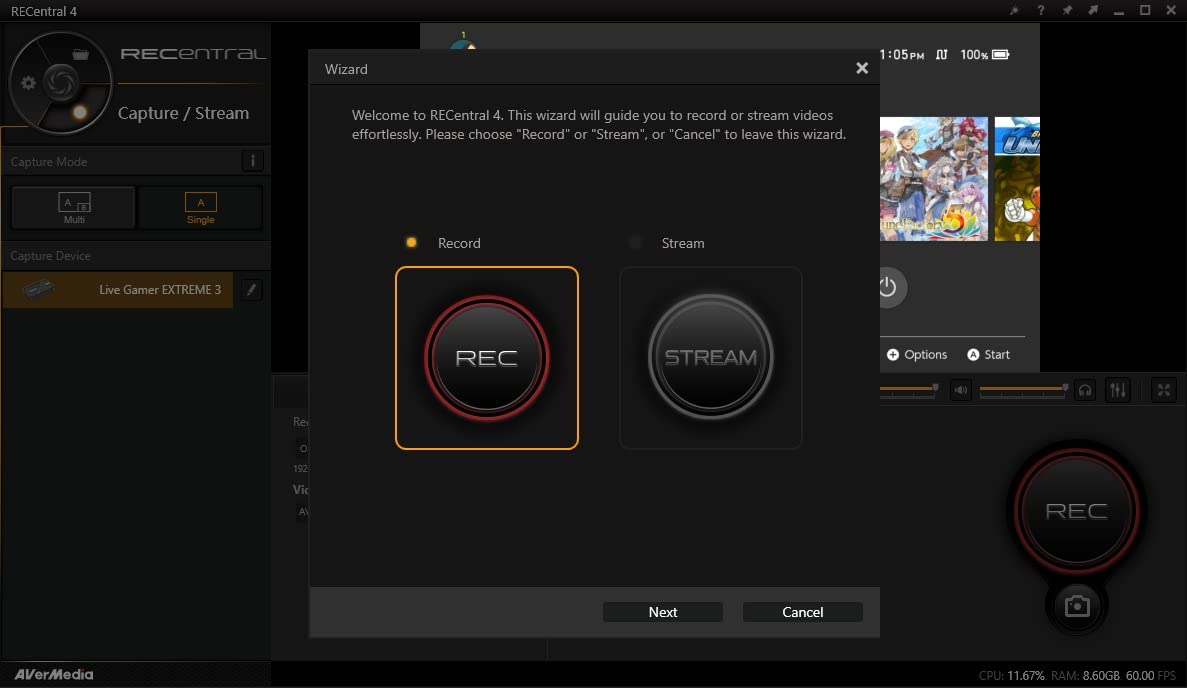This screenshot has width=1187, height=688.
Task: Click the power icon in preview
Action: 888,288
